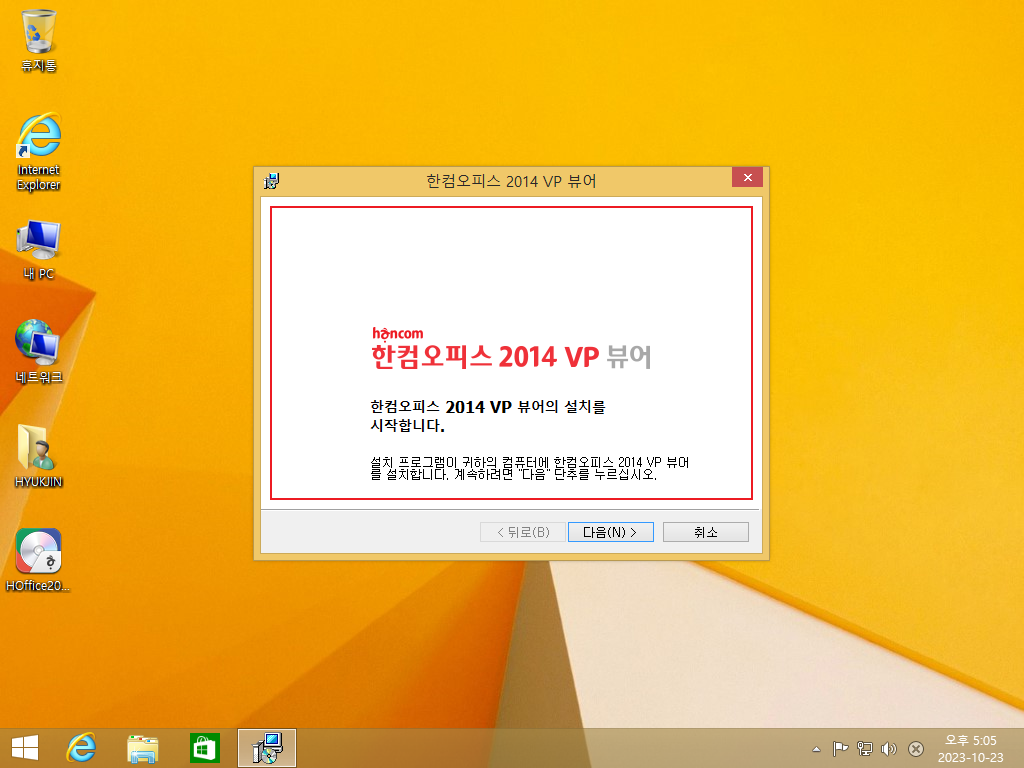This screenshot has width=1024, height=768.
Task: Open the HYUKJIN user folder icon
Action: pyautogui.click(x=39, y=456)
